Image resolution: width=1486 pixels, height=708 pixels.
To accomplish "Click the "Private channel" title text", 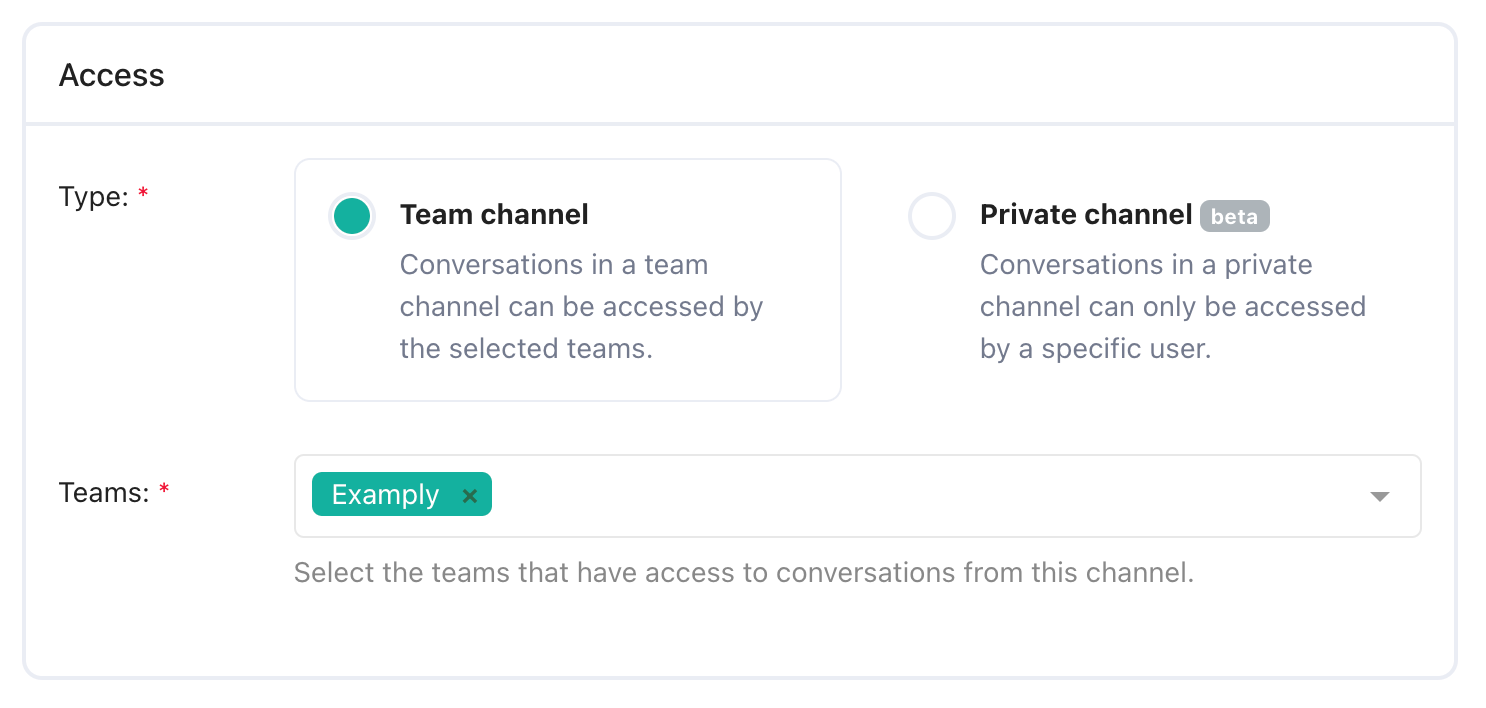I will 1086,215.
